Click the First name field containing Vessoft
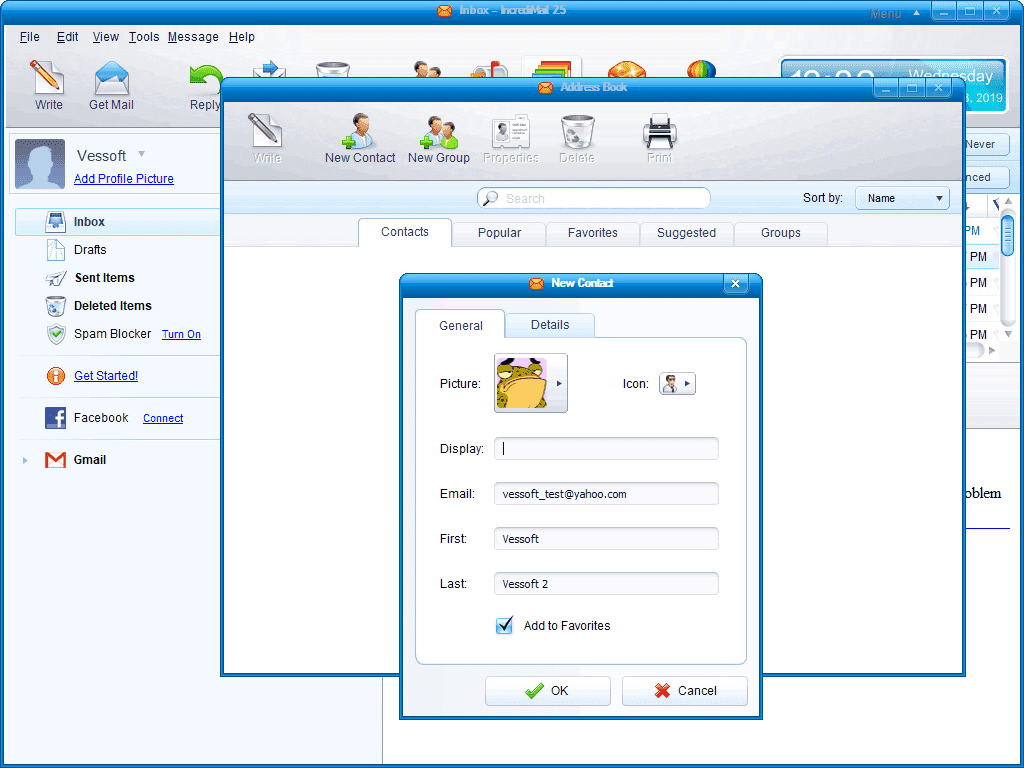1024x768 pixels. point(606,539)
